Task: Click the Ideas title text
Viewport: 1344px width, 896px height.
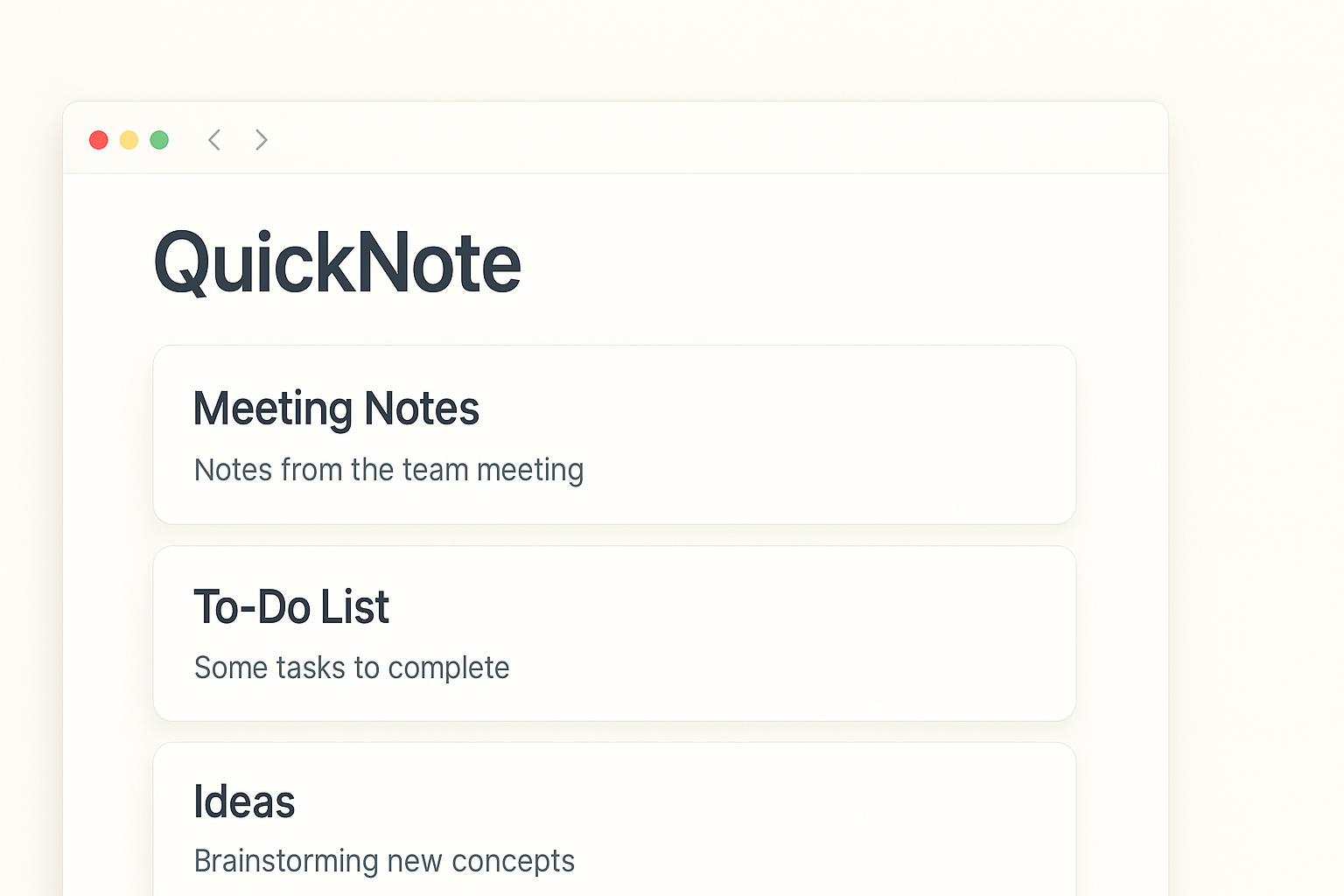Action: click(x=244, y=801)
